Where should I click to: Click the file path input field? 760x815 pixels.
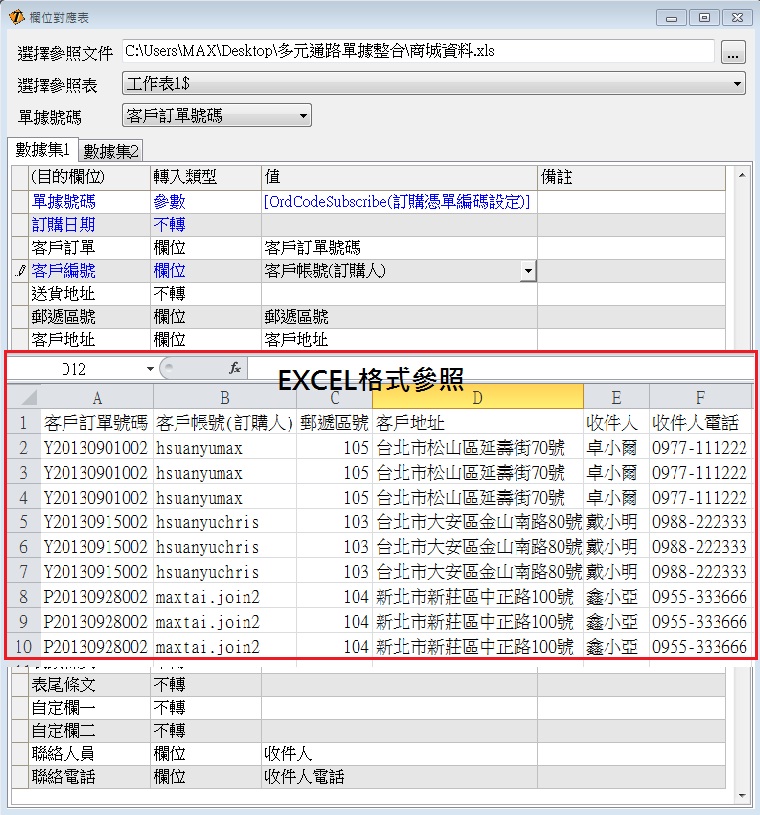418,51
